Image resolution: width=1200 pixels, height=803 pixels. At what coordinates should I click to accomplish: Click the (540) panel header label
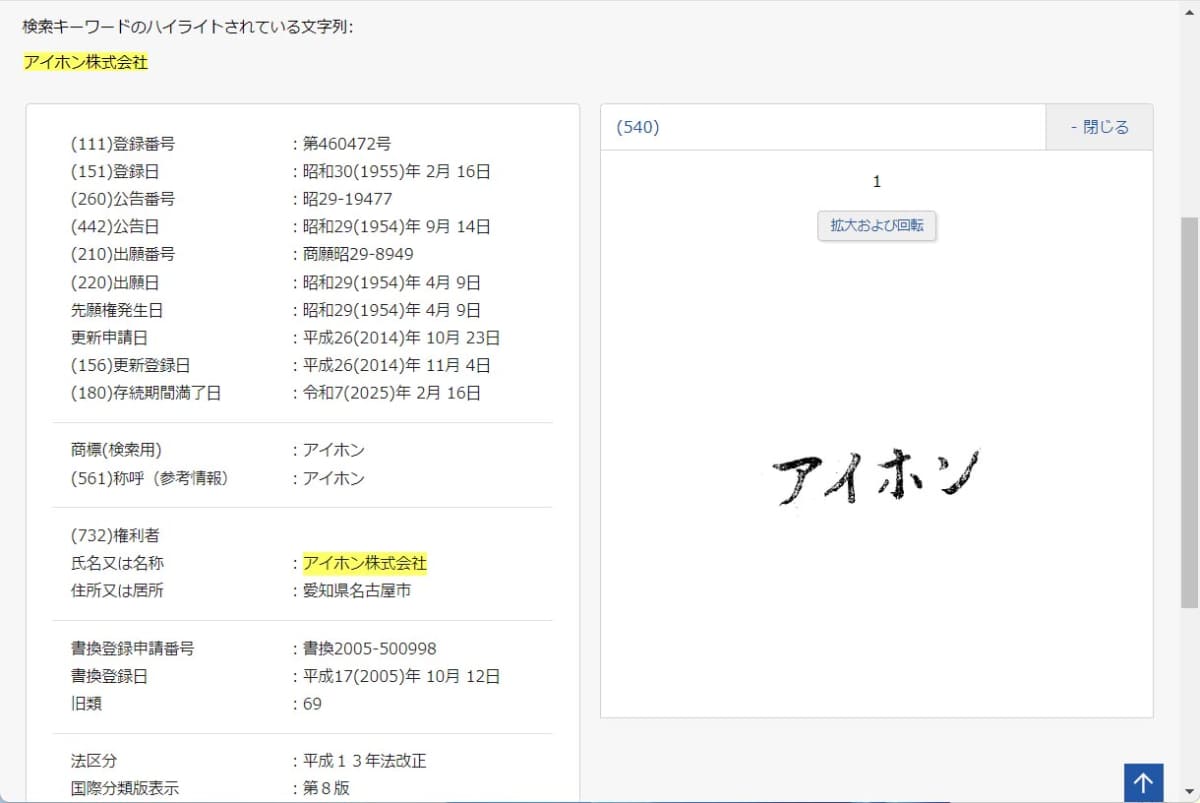(x=638, y=127)
